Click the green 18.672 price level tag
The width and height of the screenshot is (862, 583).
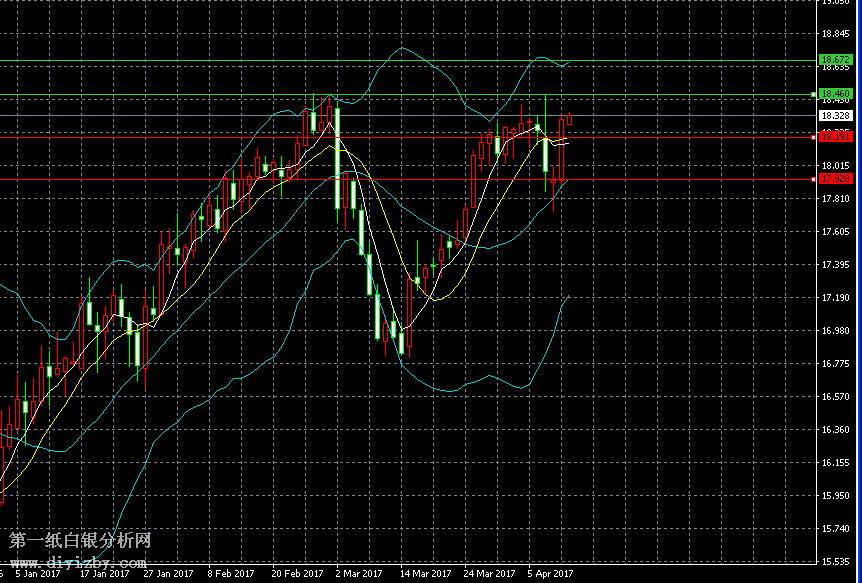(x=835, y=61)
